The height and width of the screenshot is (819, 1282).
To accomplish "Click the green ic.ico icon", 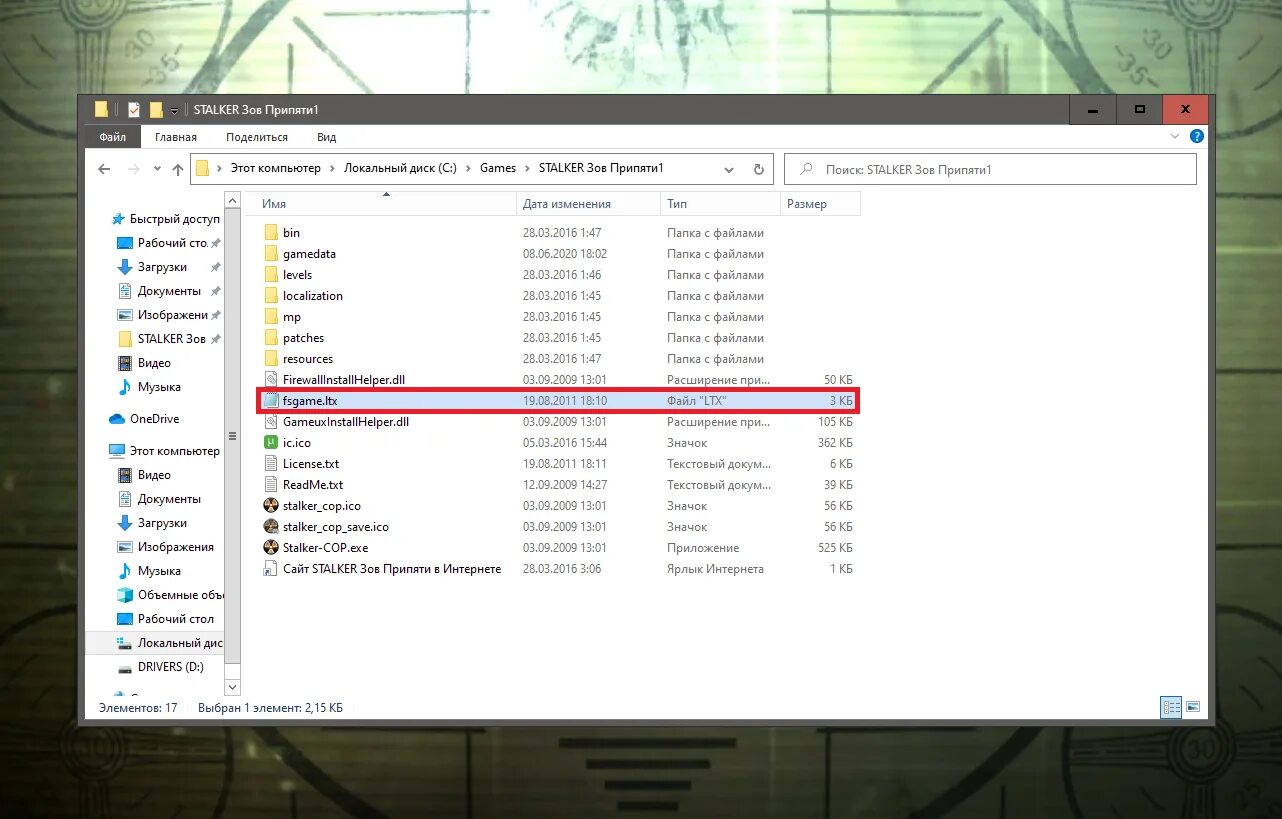I will [270, 442].
